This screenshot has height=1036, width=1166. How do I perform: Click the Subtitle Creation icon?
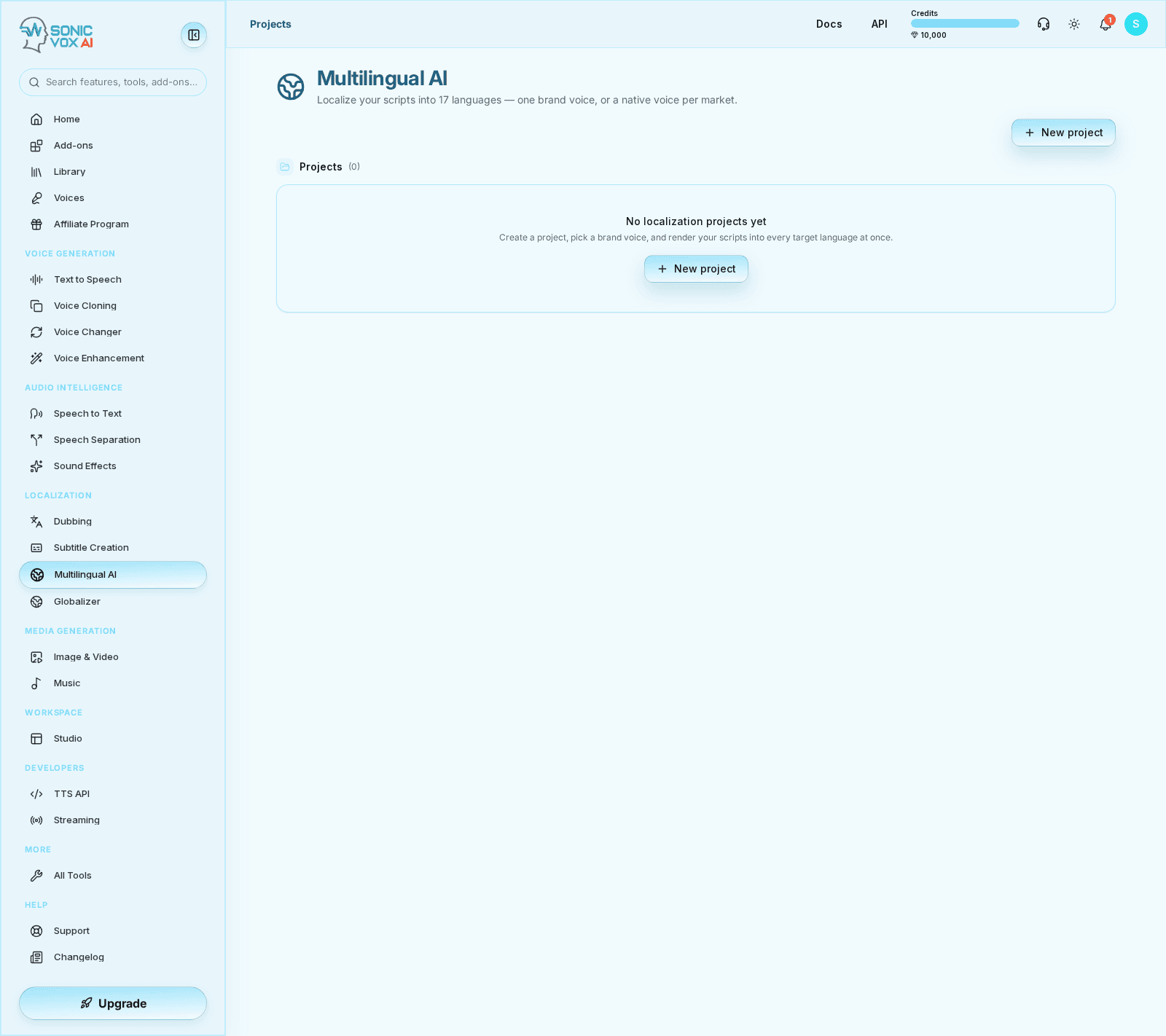coord(36,548)
